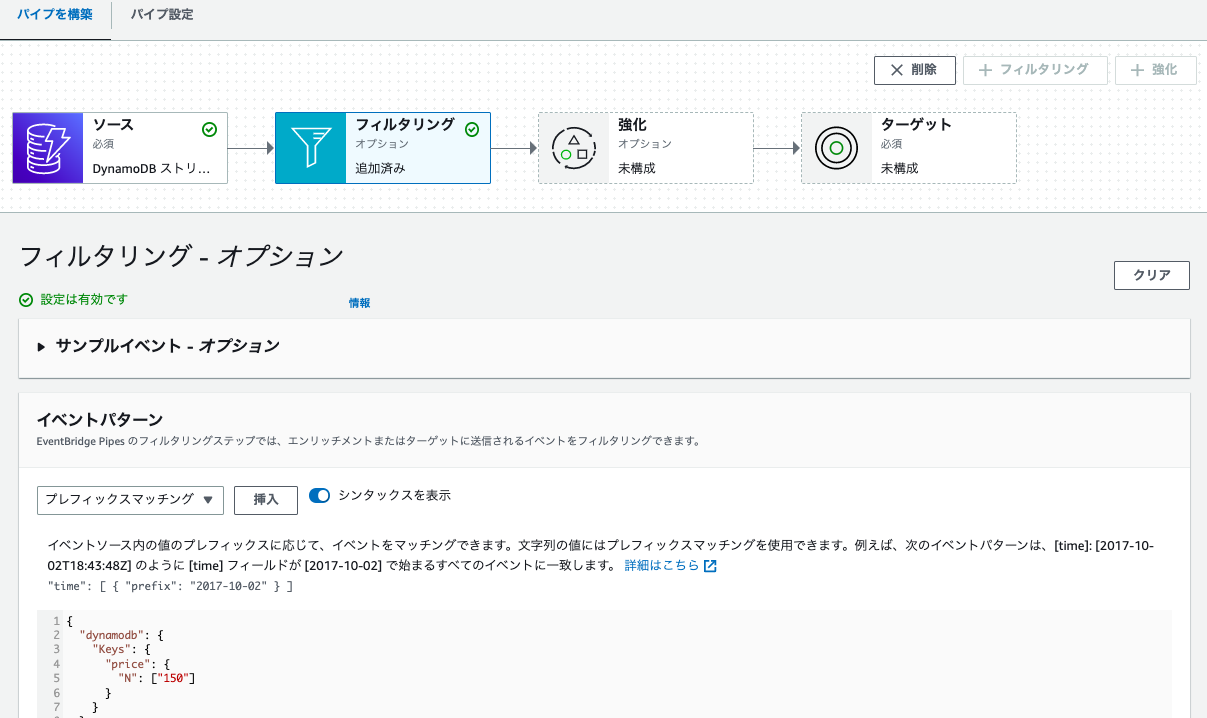This screenshot has width=1207, height=718.
Task: Select the ソース step card title
Action: pyautogui.click(x=113, y=126)
